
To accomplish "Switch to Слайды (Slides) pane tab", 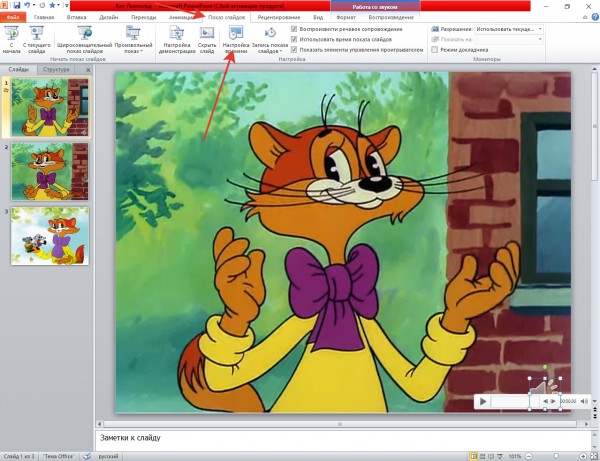I will [18, 70].
